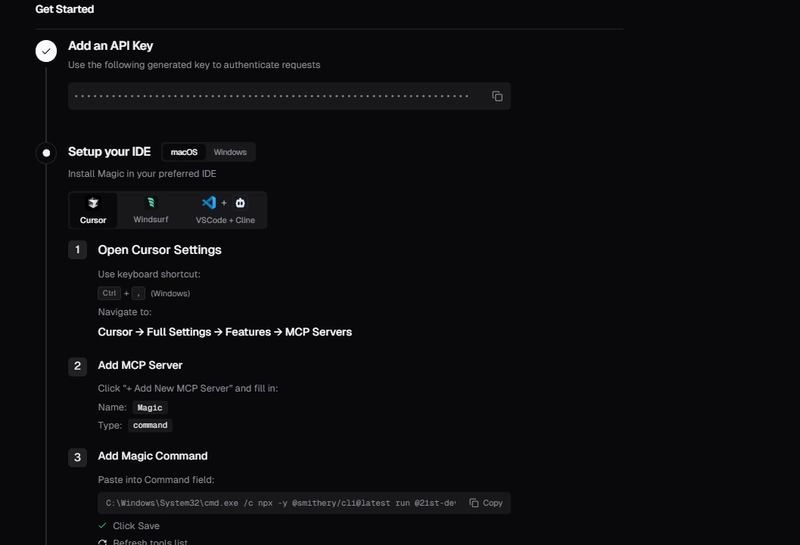
Task: Click the command type code chip
Action: point(150,425)
